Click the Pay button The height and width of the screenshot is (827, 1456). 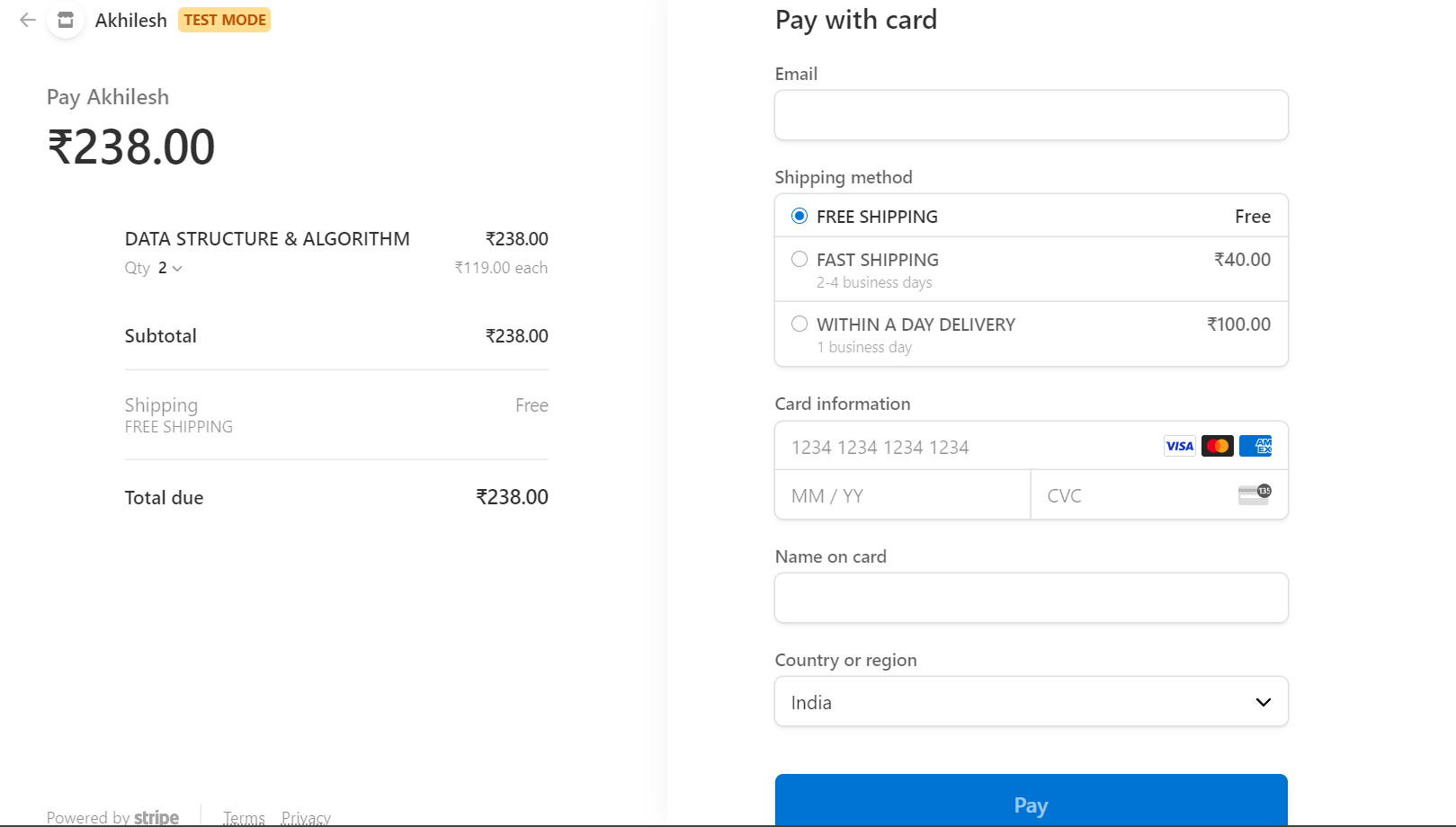(x=1031, y=805)
